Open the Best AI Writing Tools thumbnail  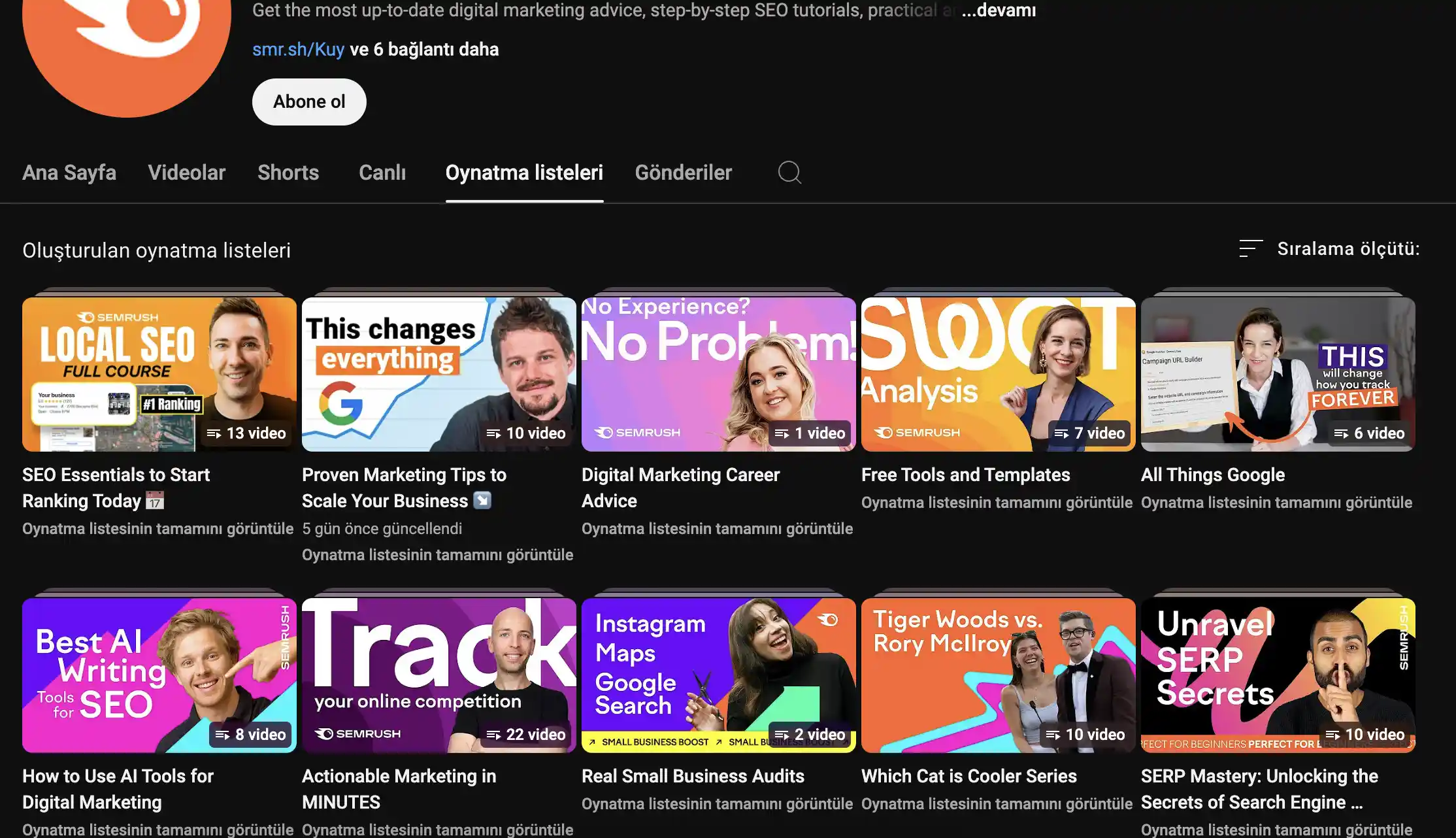159,675
